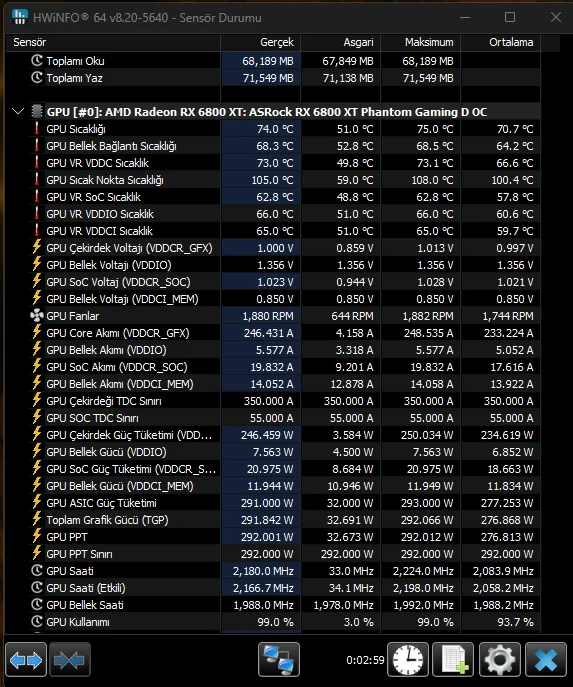Select the GPU Kullanımı row
Image resolution: width=573 pixels, height=687 pixels.
point(273,622)
